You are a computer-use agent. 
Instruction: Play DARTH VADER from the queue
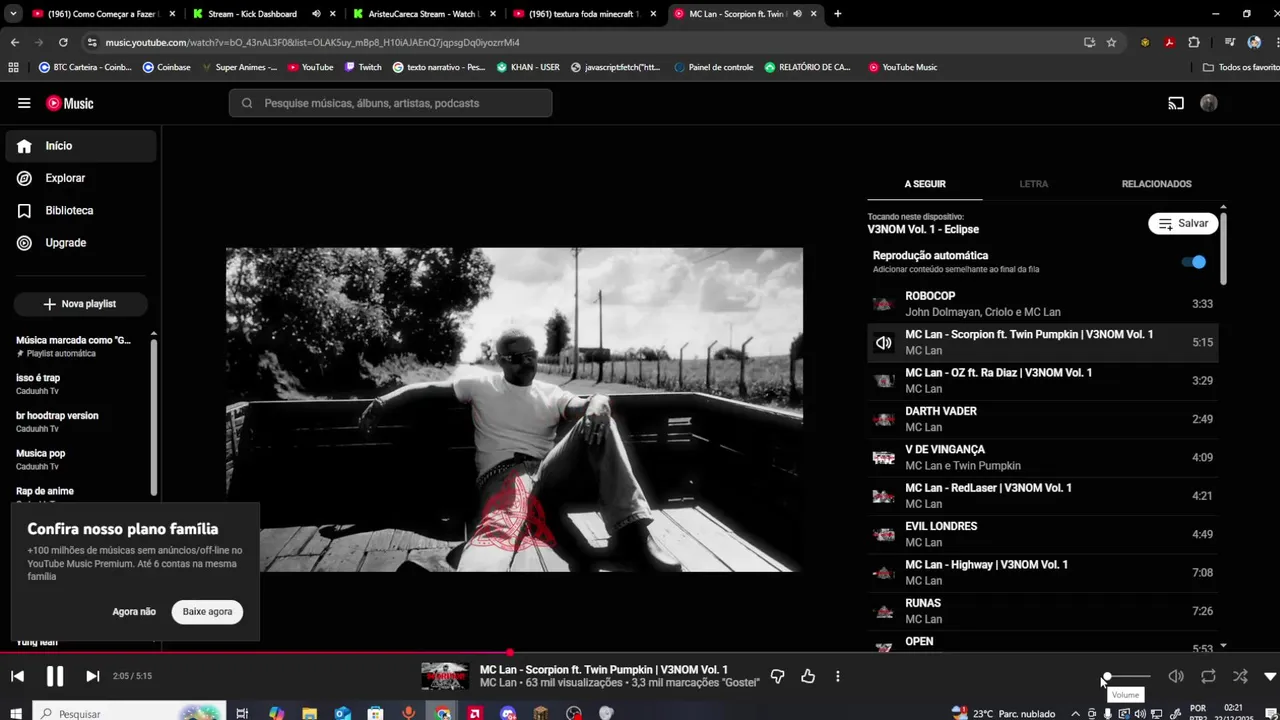pos(1043,419)
